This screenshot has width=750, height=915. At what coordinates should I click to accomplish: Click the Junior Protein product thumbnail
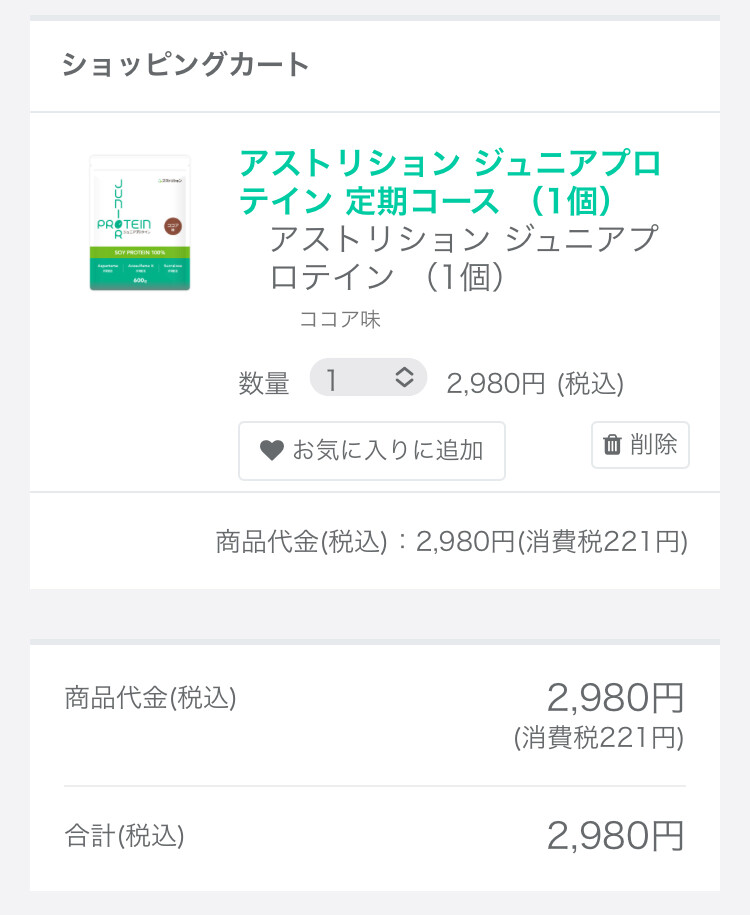(x=140, y=223)
